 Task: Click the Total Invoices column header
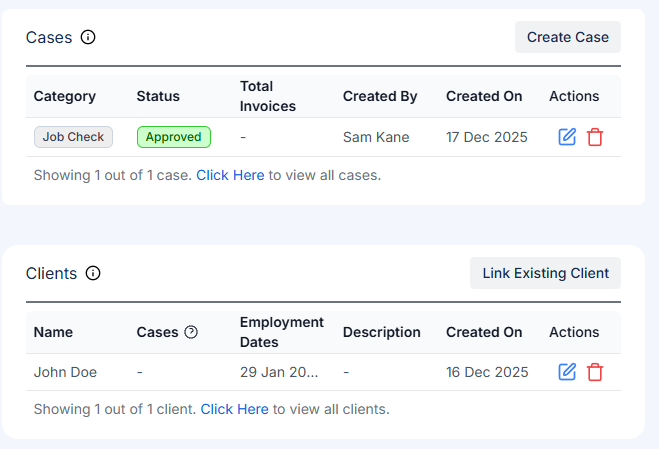(x=268, y=96)
